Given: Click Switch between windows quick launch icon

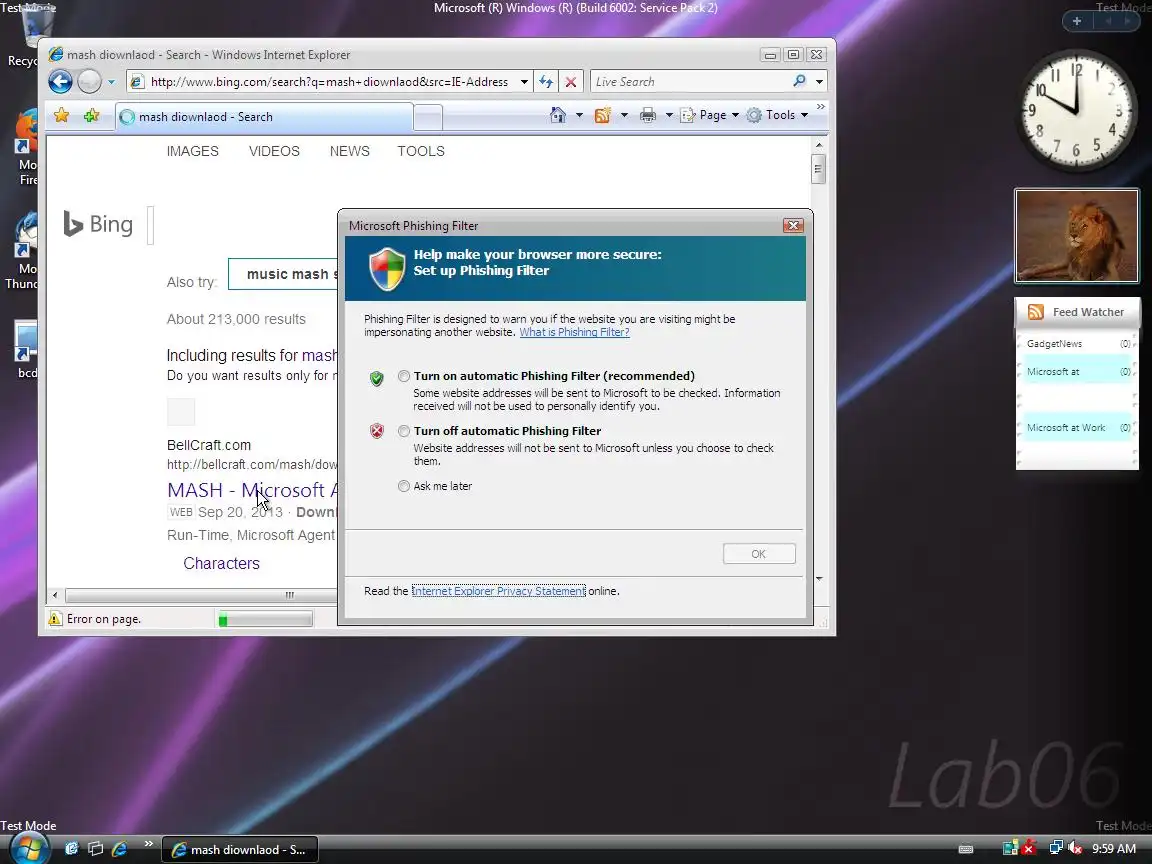Looking at the screenshot, I should click(x=96, y=849).
